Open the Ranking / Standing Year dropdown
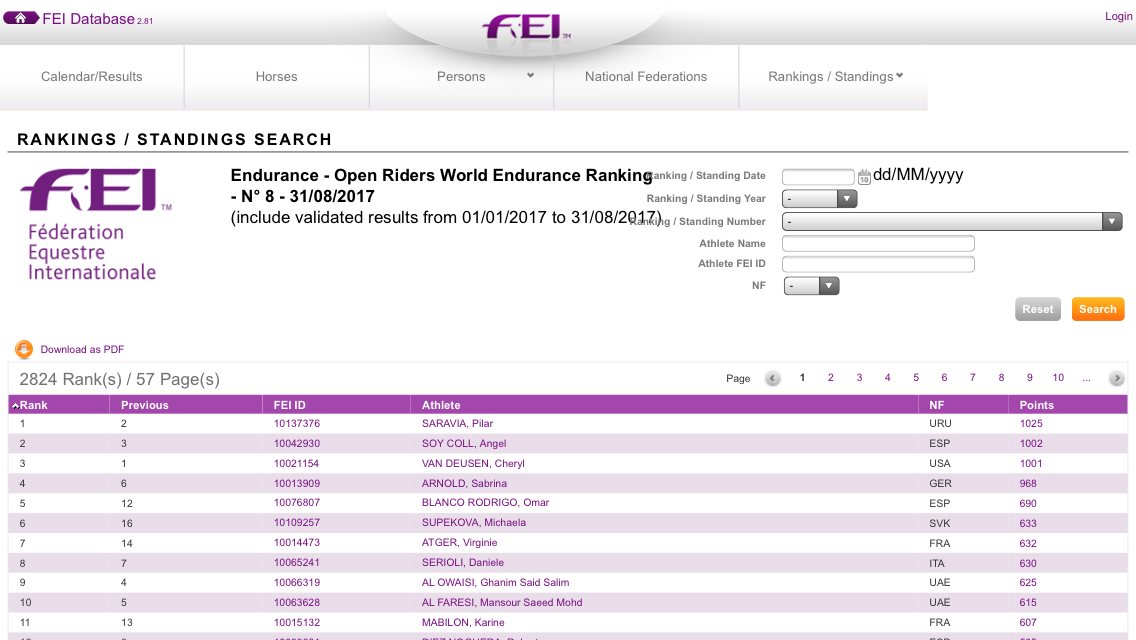Viewport: 1136px width, 640px height. tap(819, 199)
